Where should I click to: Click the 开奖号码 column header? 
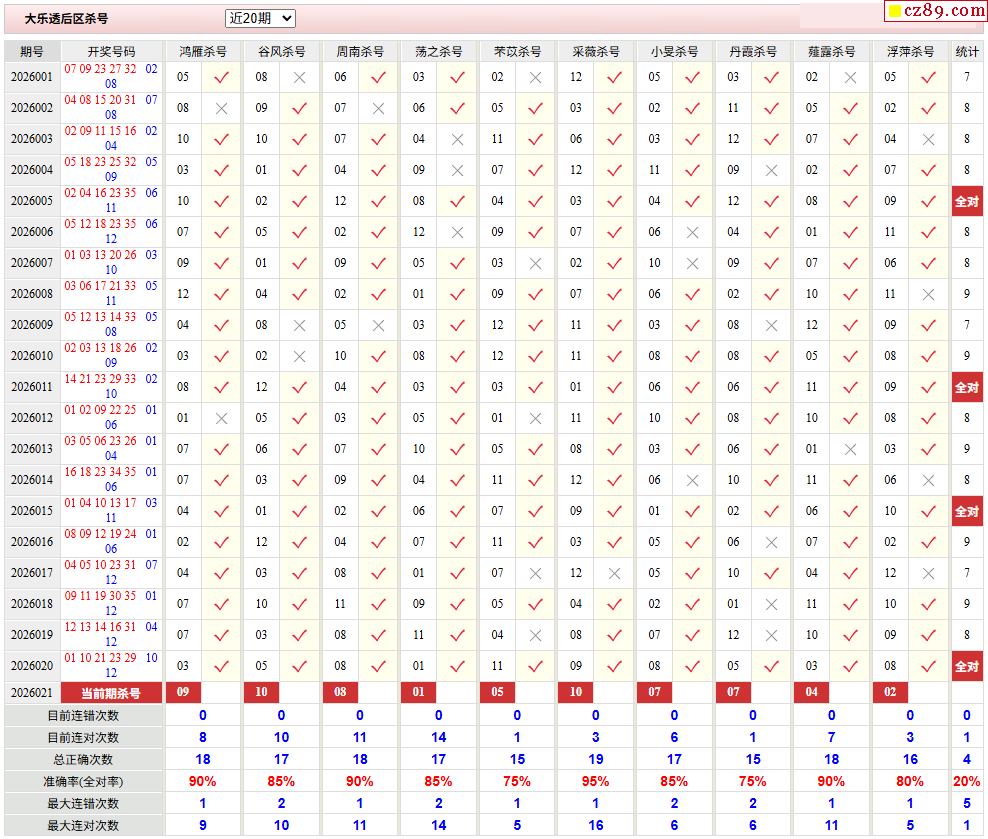111,51
